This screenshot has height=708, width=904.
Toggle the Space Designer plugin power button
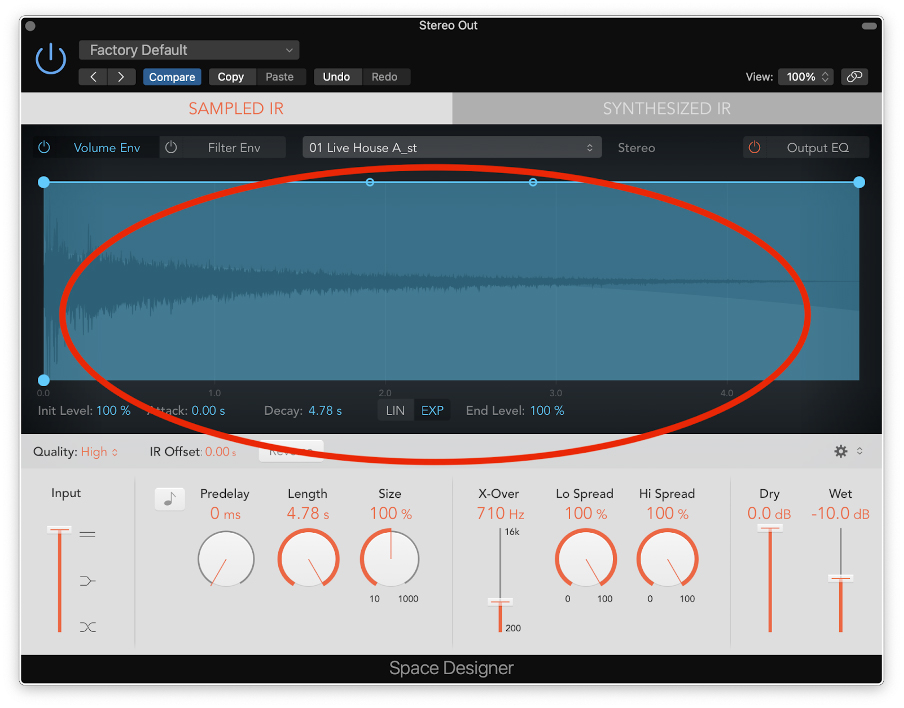point(51,58)
